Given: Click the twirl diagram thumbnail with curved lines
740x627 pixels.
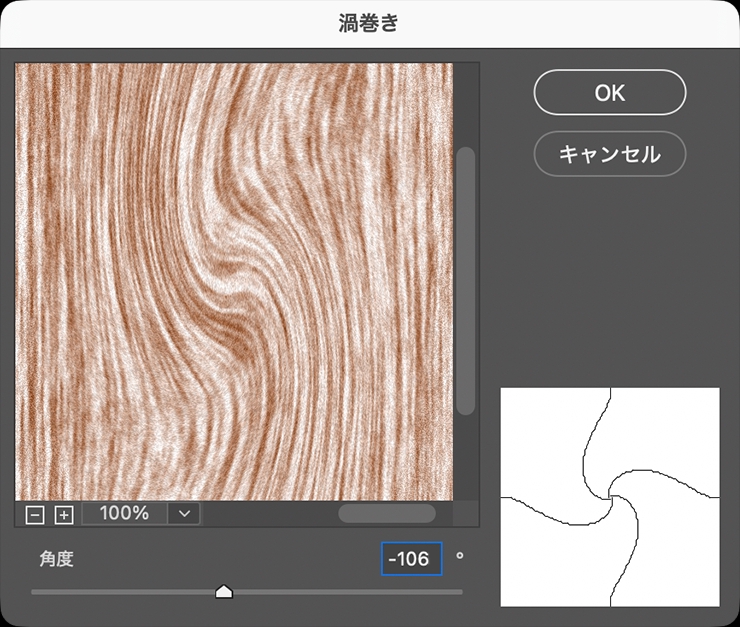Looking at the screenshot, I should click(609, 497).
